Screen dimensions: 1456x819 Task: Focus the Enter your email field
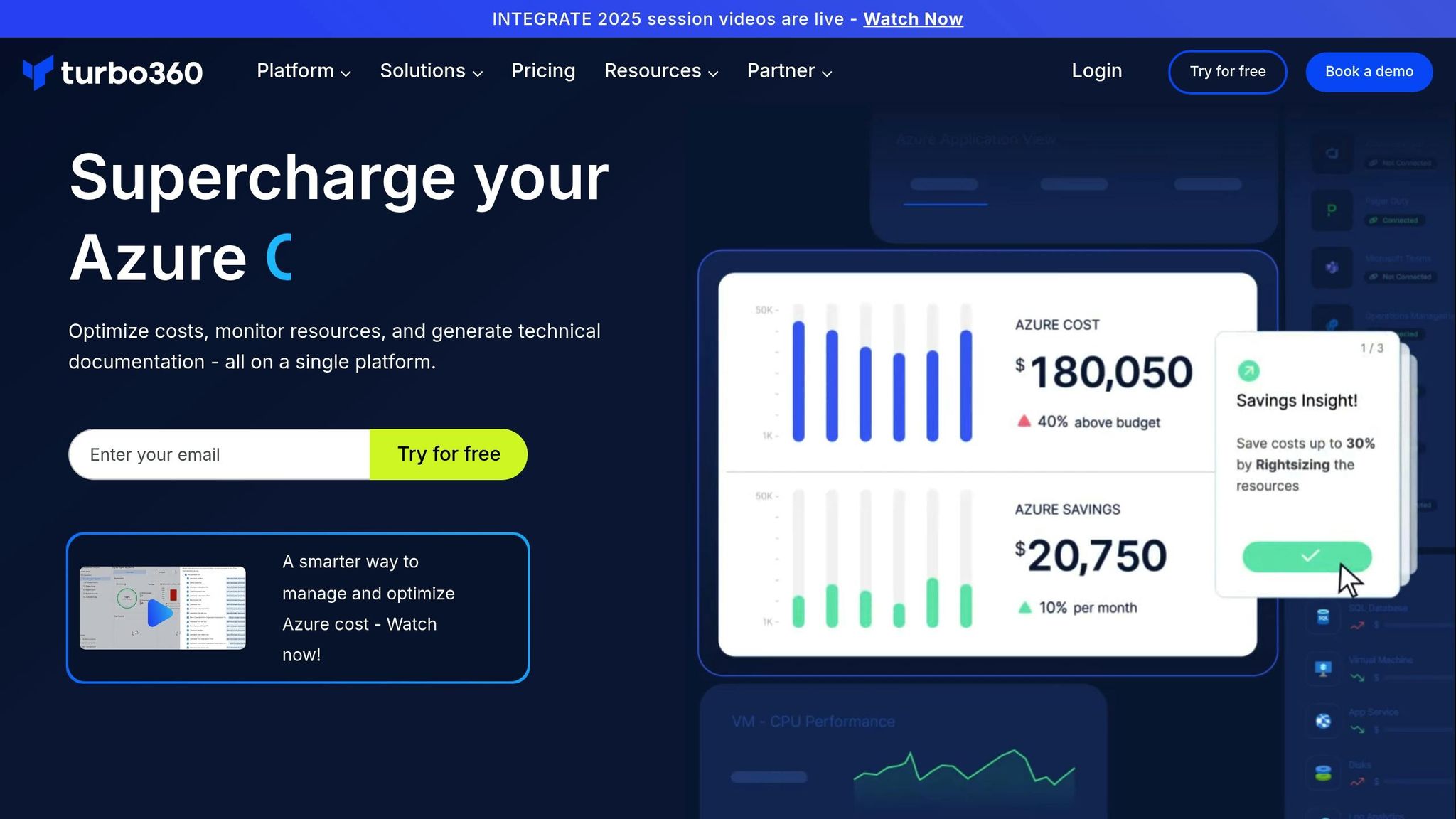(x=220, y=454)
